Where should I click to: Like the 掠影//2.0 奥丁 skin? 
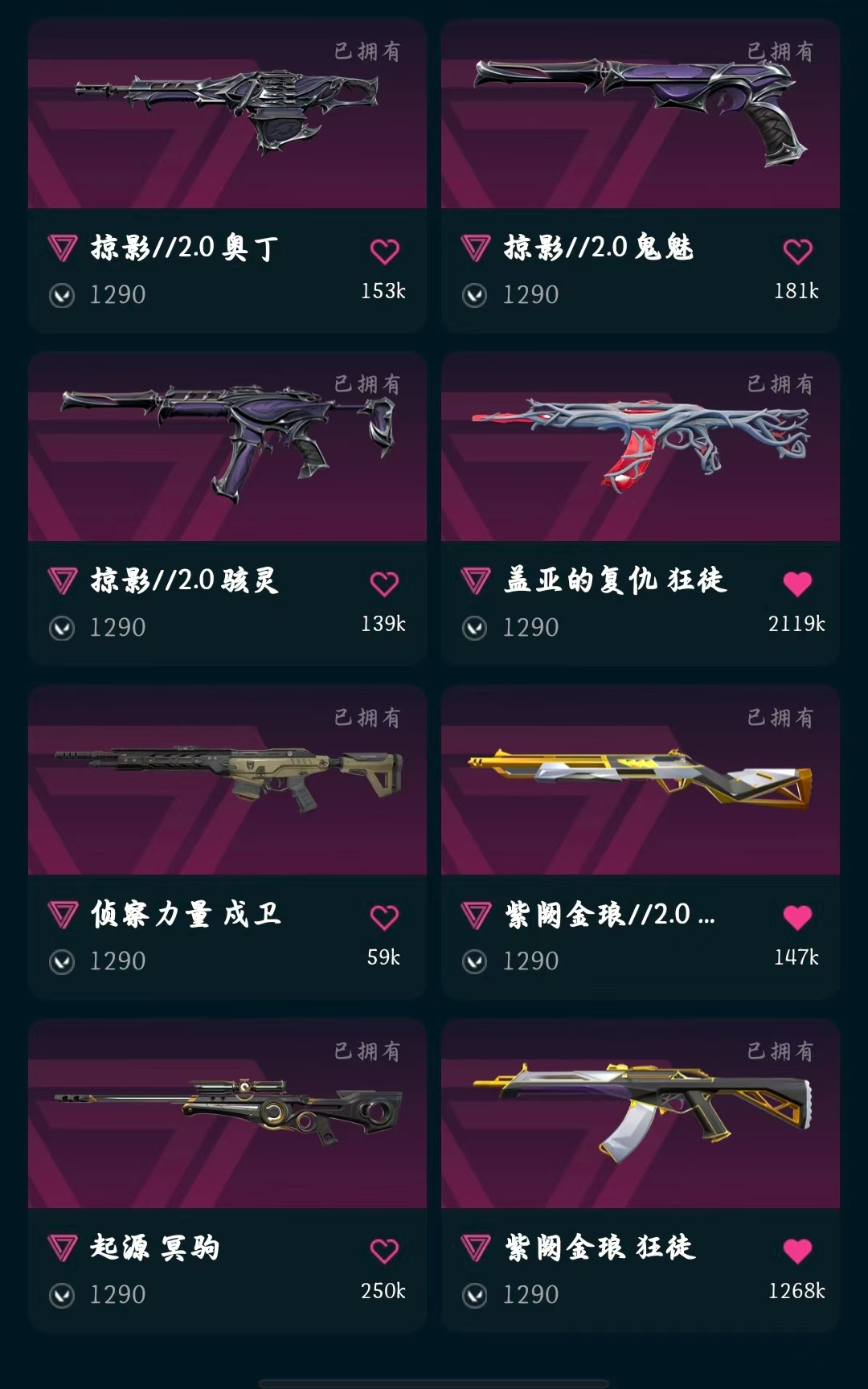384,252
